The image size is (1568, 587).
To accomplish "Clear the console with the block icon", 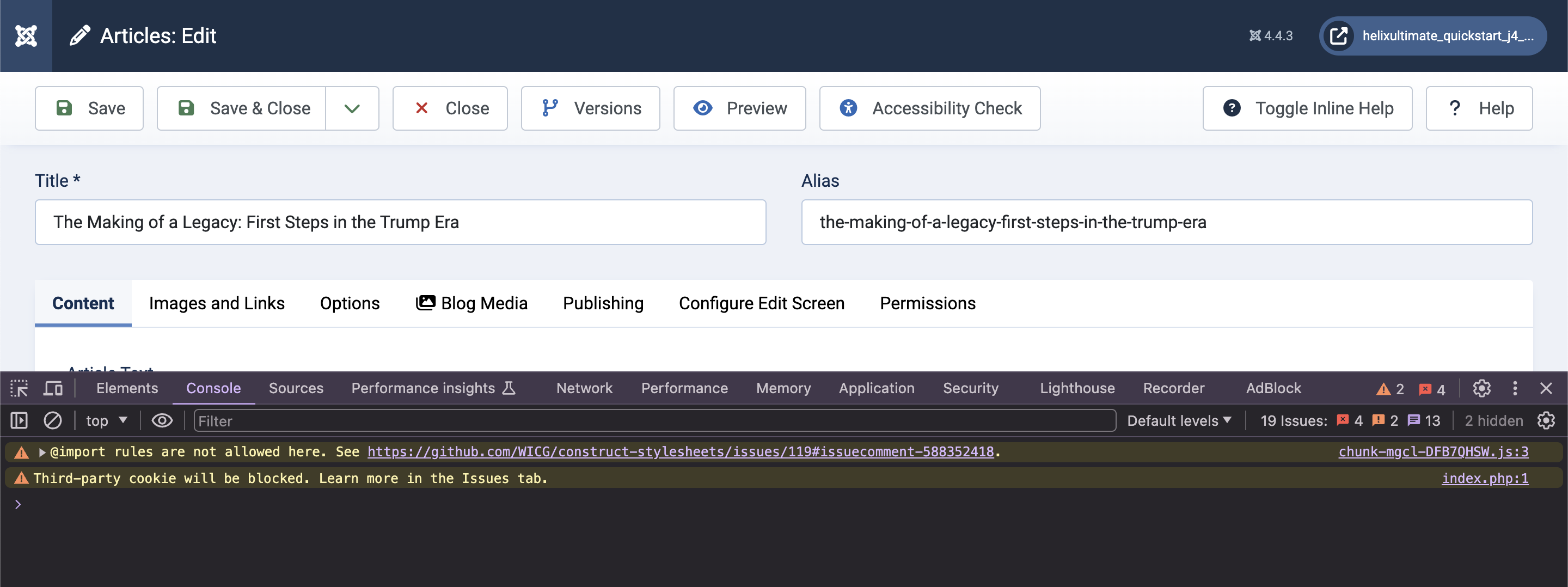I will 53,421.
